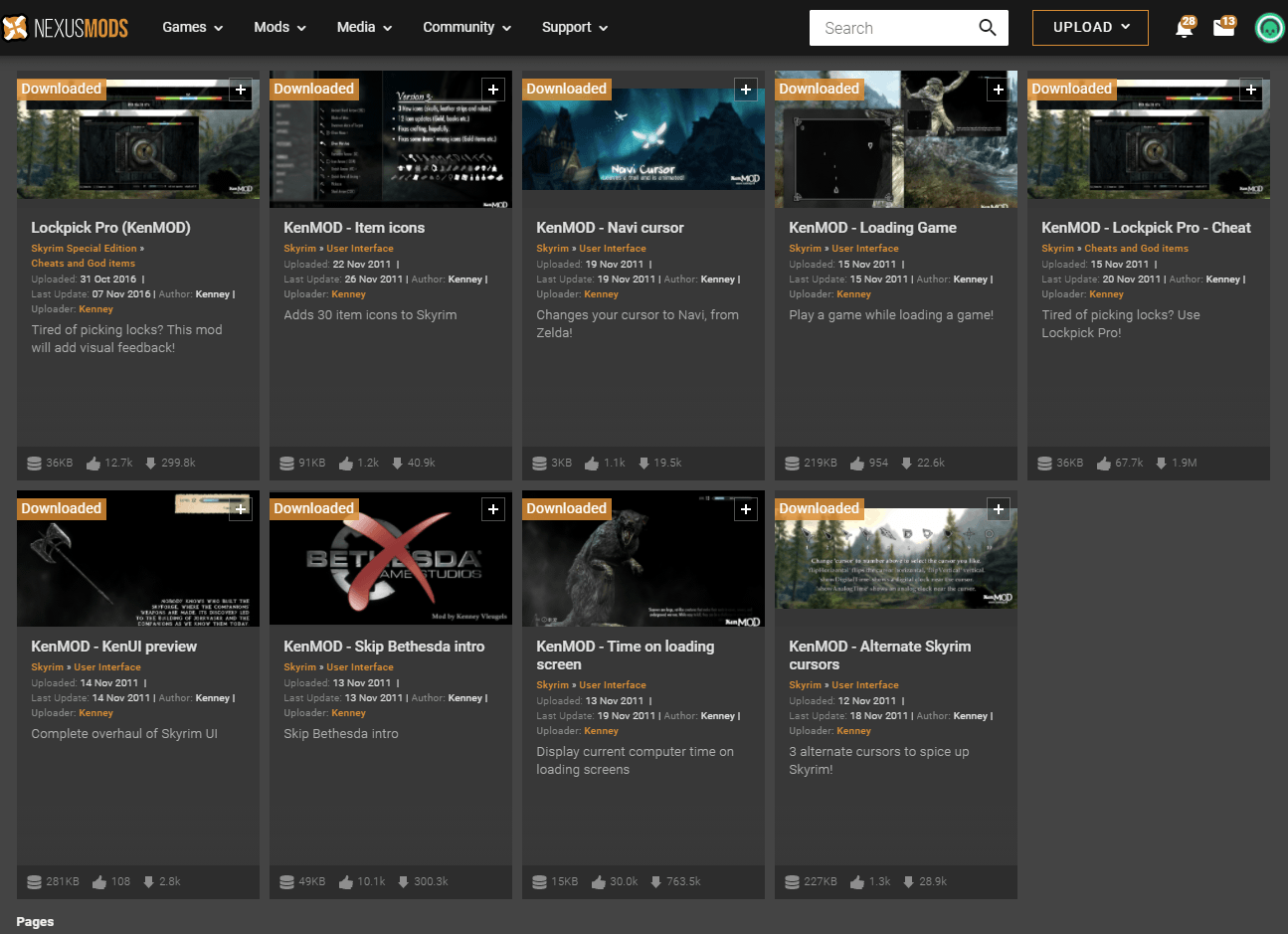Click the plus icon on Lockpick Pro - Cheat card

pyautogui.click(x=1251, y=90)
